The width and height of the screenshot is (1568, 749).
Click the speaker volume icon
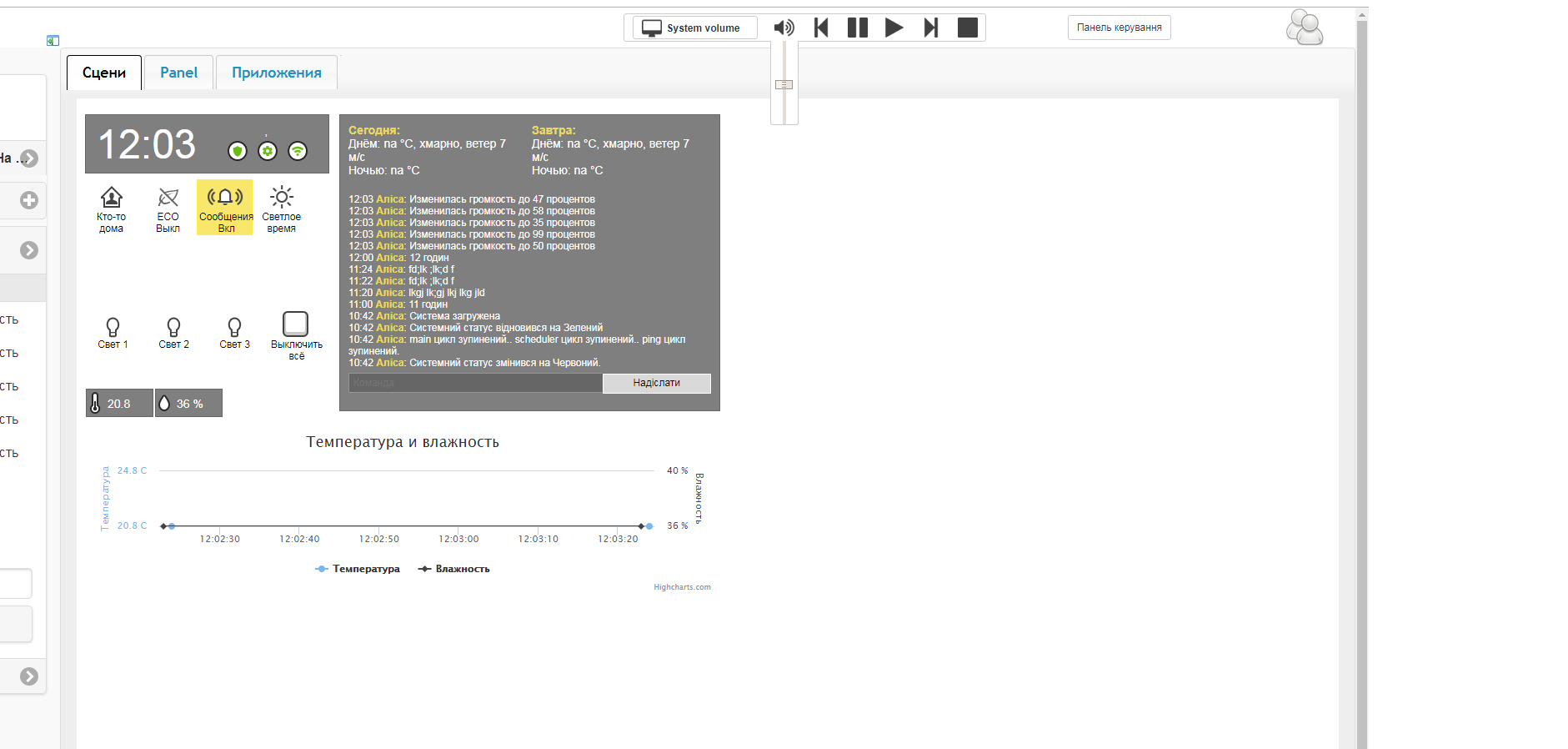click(784, 28)
